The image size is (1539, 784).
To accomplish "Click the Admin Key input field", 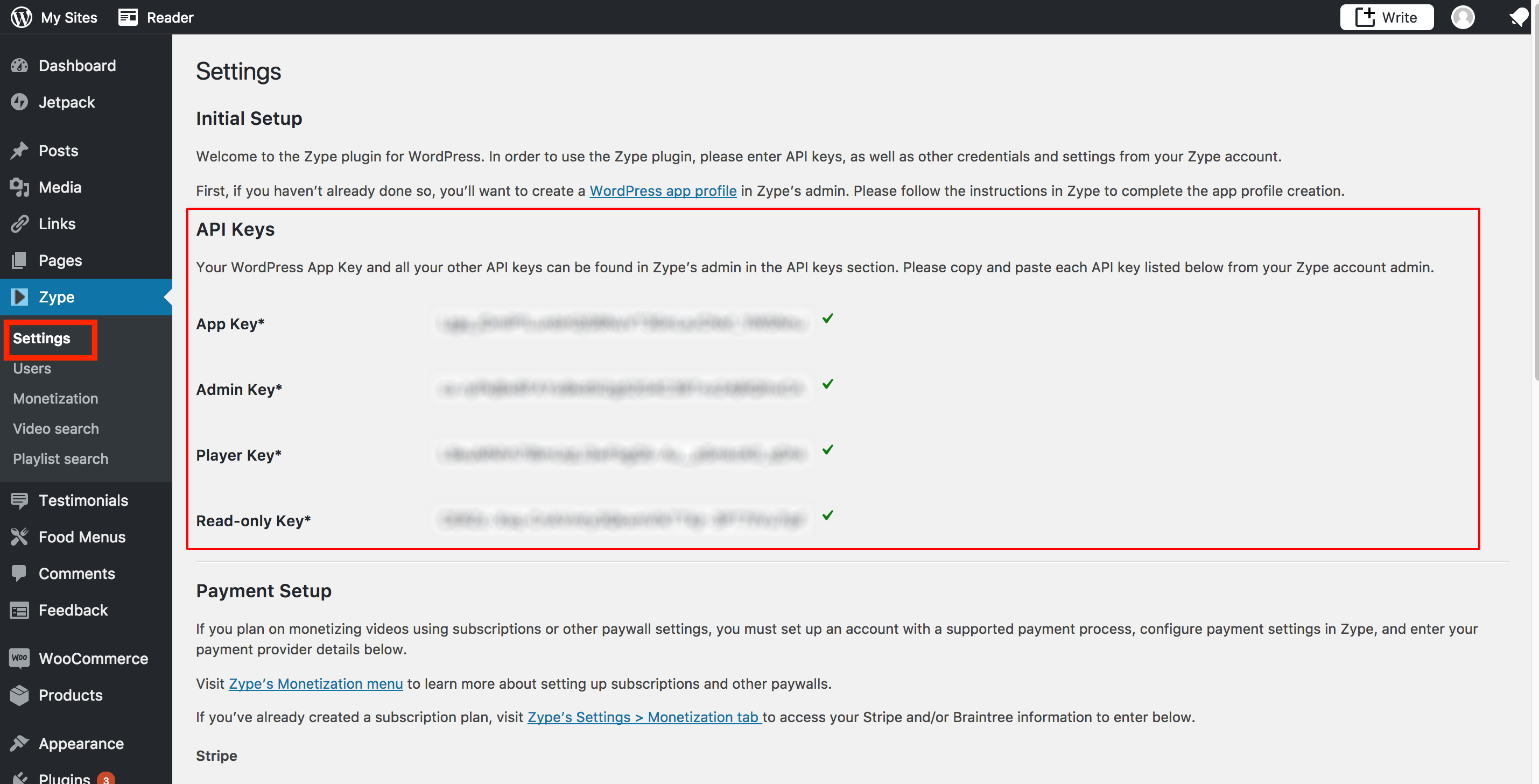I will [x=621, y=389].
